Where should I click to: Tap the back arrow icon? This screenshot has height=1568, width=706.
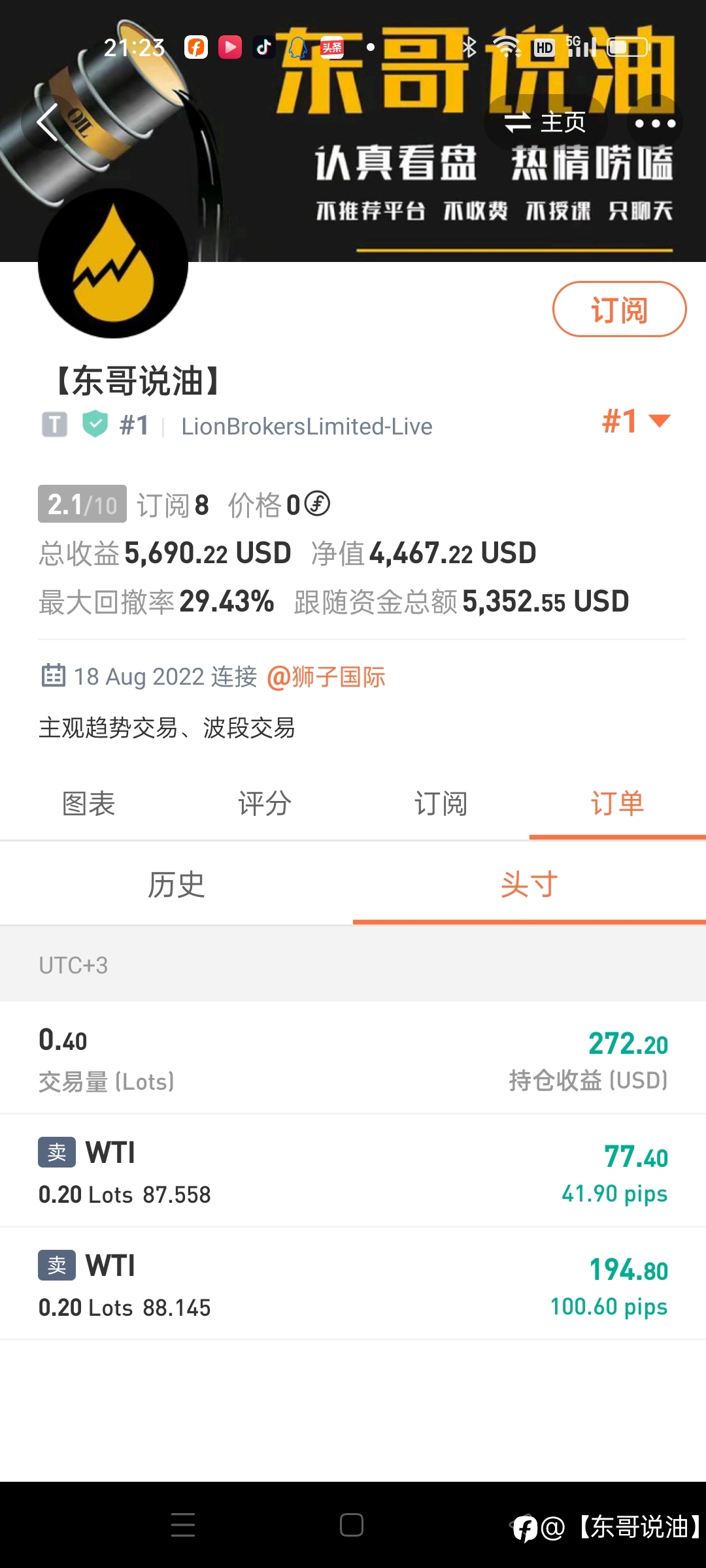[x=47, y=122]
